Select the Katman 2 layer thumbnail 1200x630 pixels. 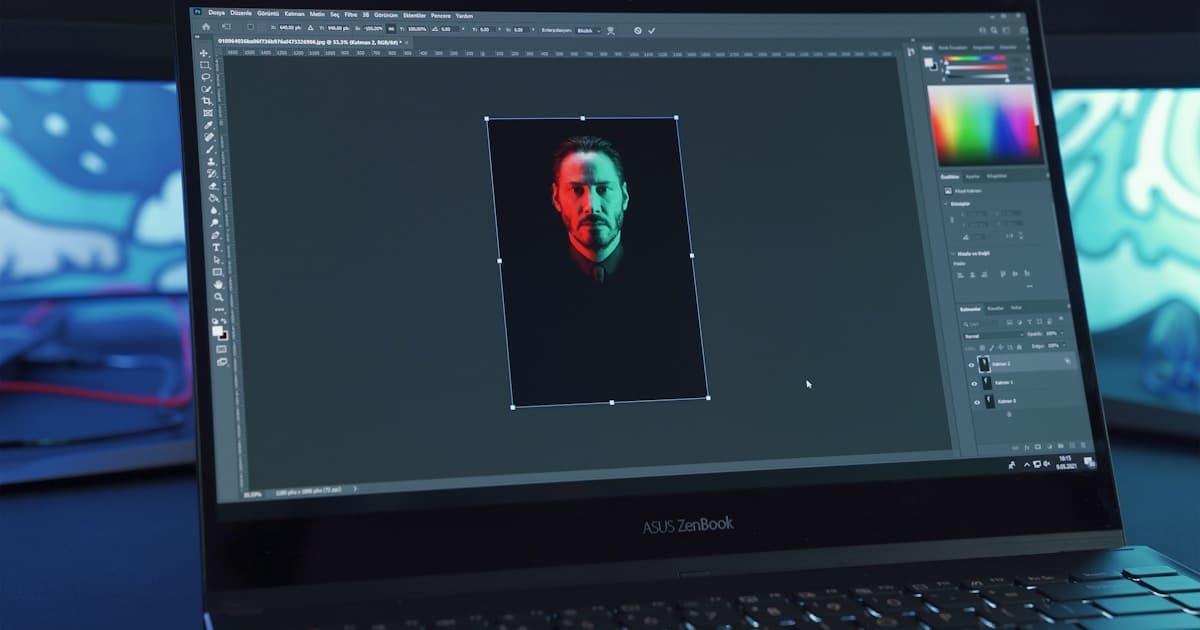(984, 365)
